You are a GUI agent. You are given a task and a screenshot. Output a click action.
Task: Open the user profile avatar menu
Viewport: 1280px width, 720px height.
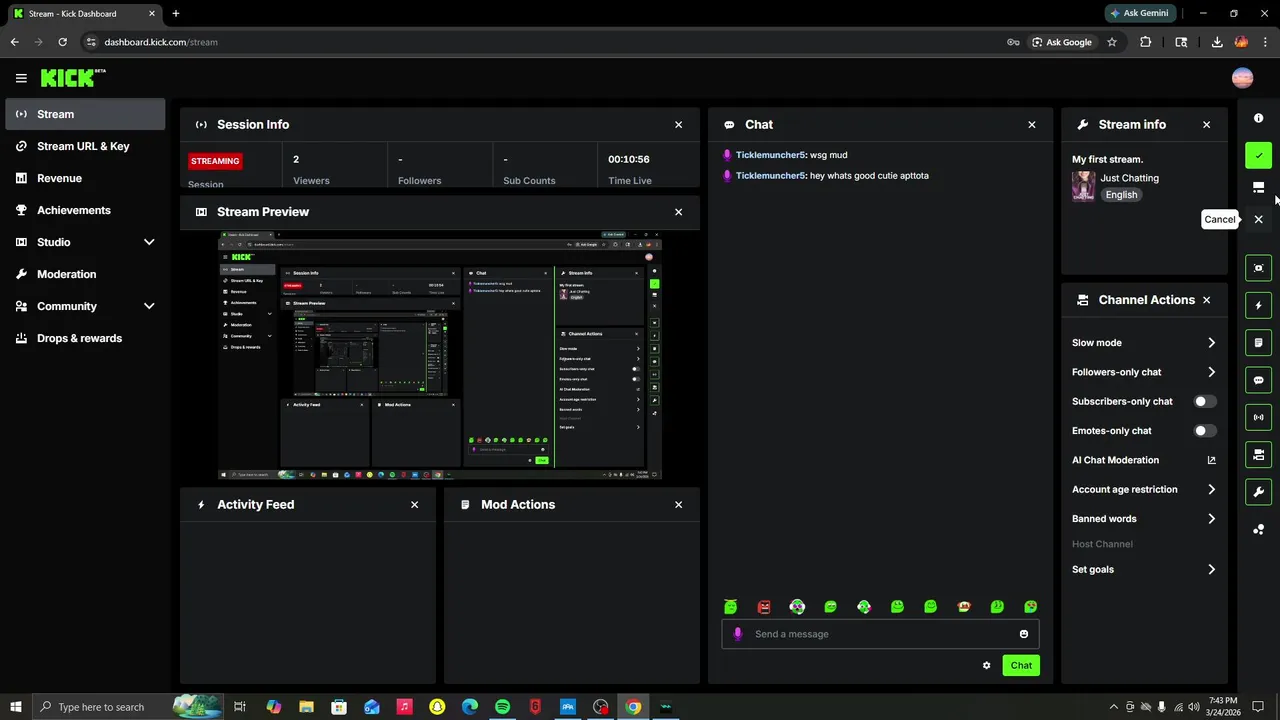[1242, 78]
